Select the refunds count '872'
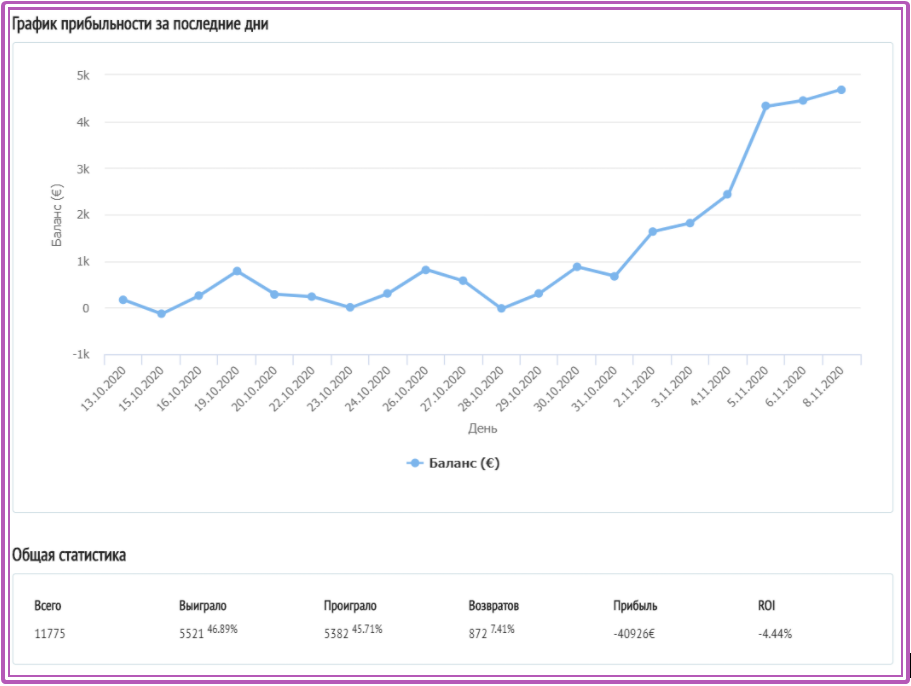The width and height of the screenshot is (911, 686). click(478, 634)
